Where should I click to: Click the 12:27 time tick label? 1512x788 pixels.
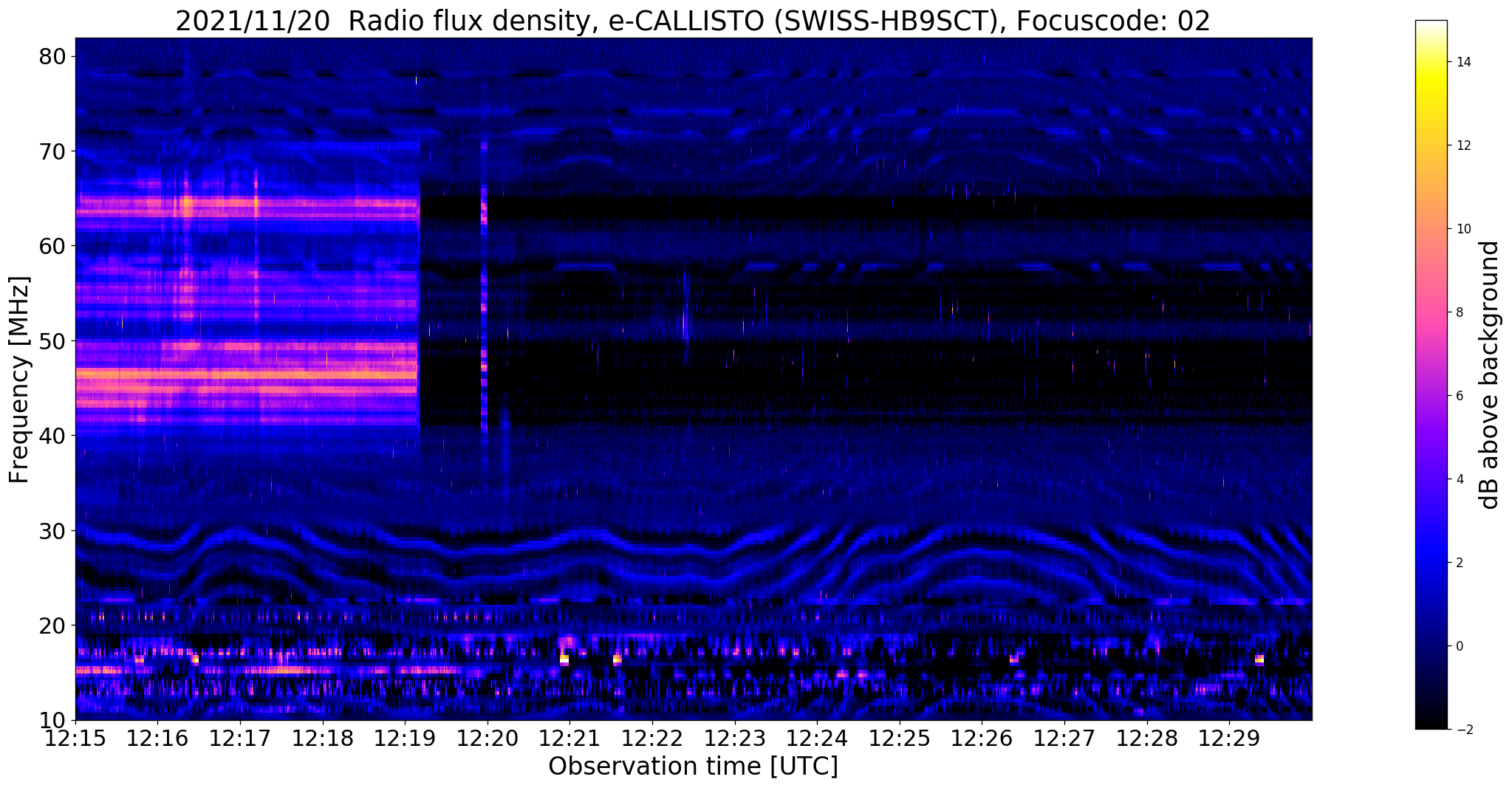(1064, 738)
